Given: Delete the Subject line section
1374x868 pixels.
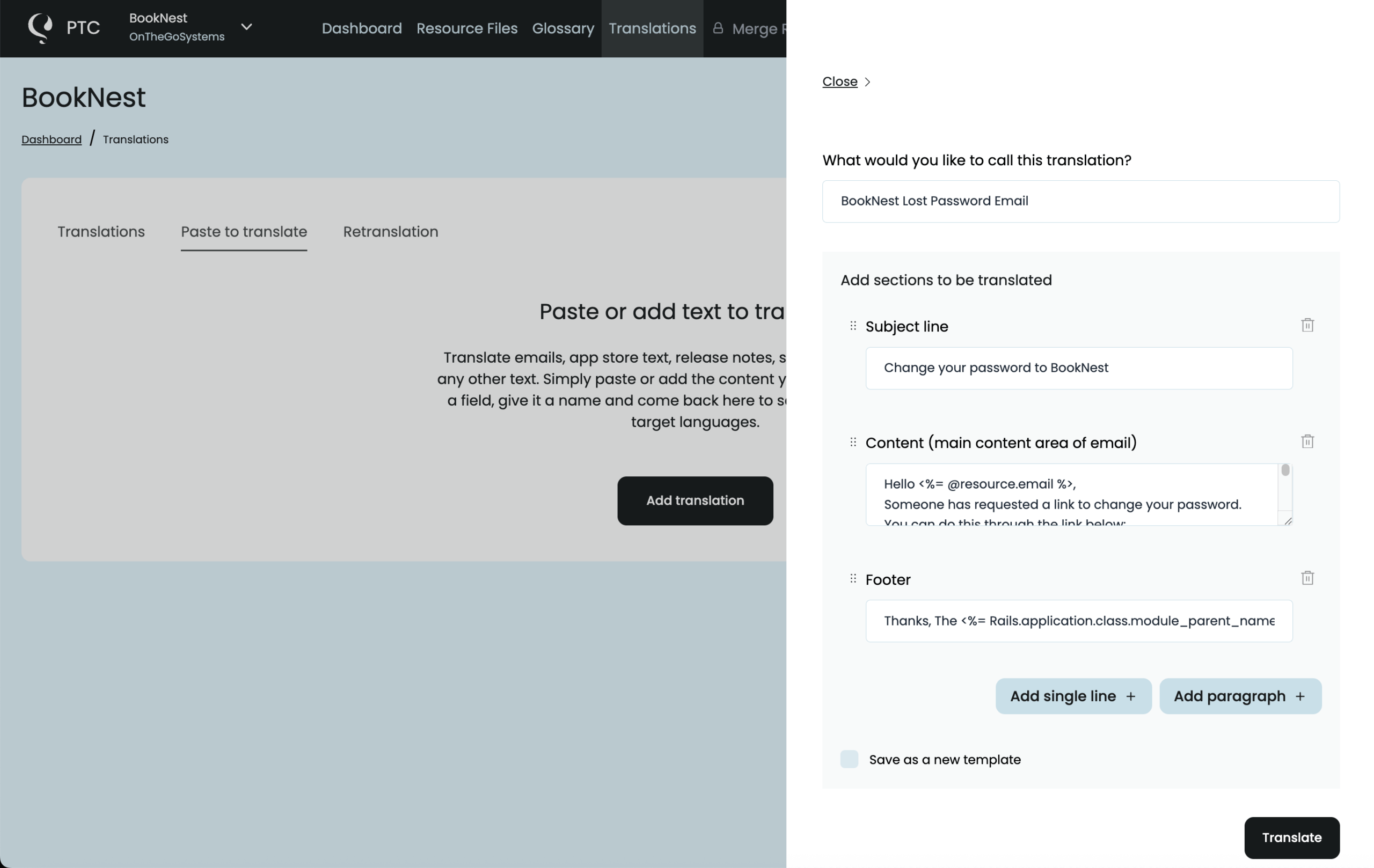Looking at the screenshot, I should (1307, 325).
